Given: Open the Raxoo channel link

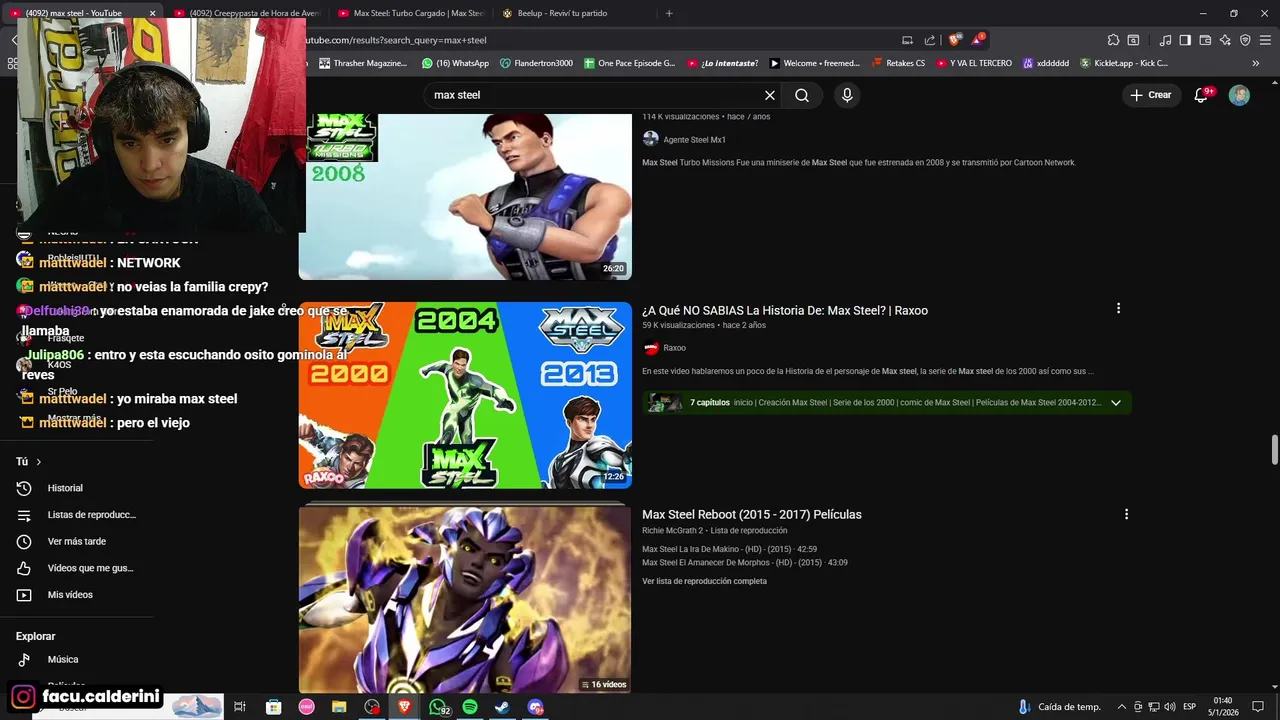Looking at the screenshot, I should coord(674,348).
